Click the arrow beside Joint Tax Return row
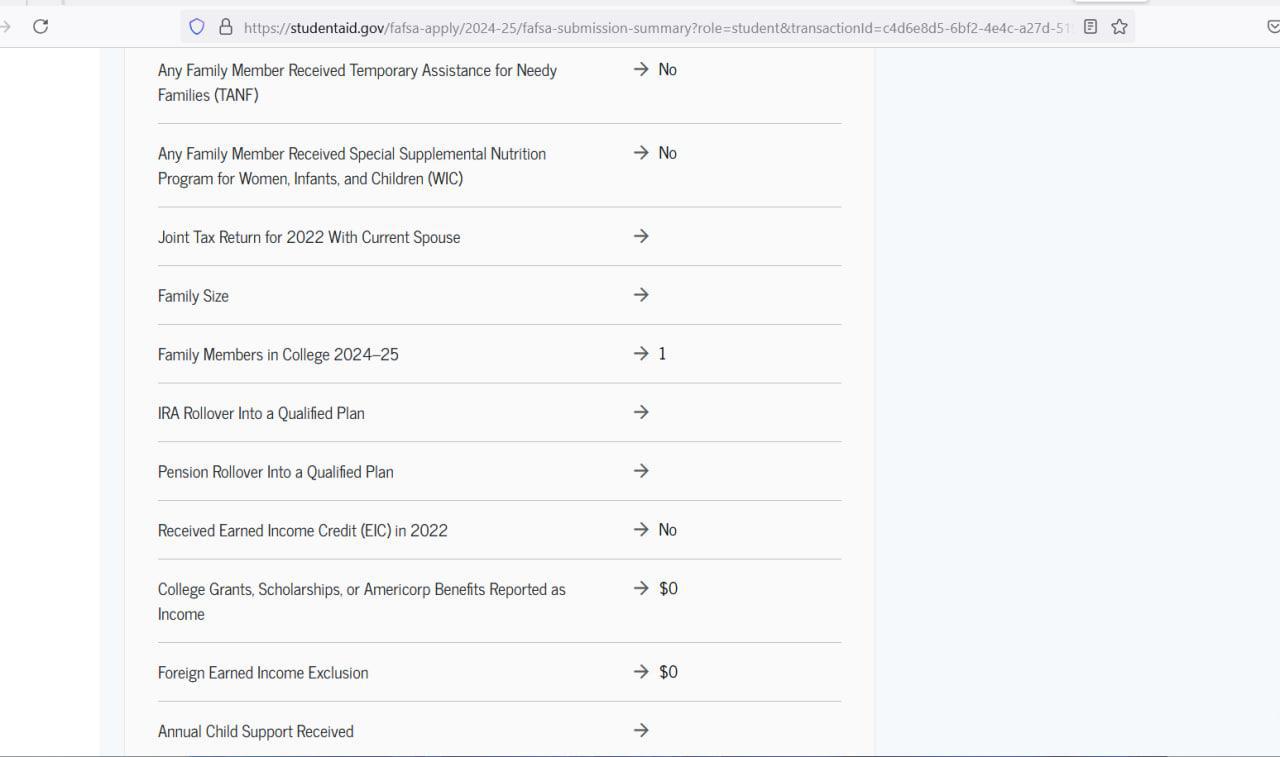 tap(641, 236)
